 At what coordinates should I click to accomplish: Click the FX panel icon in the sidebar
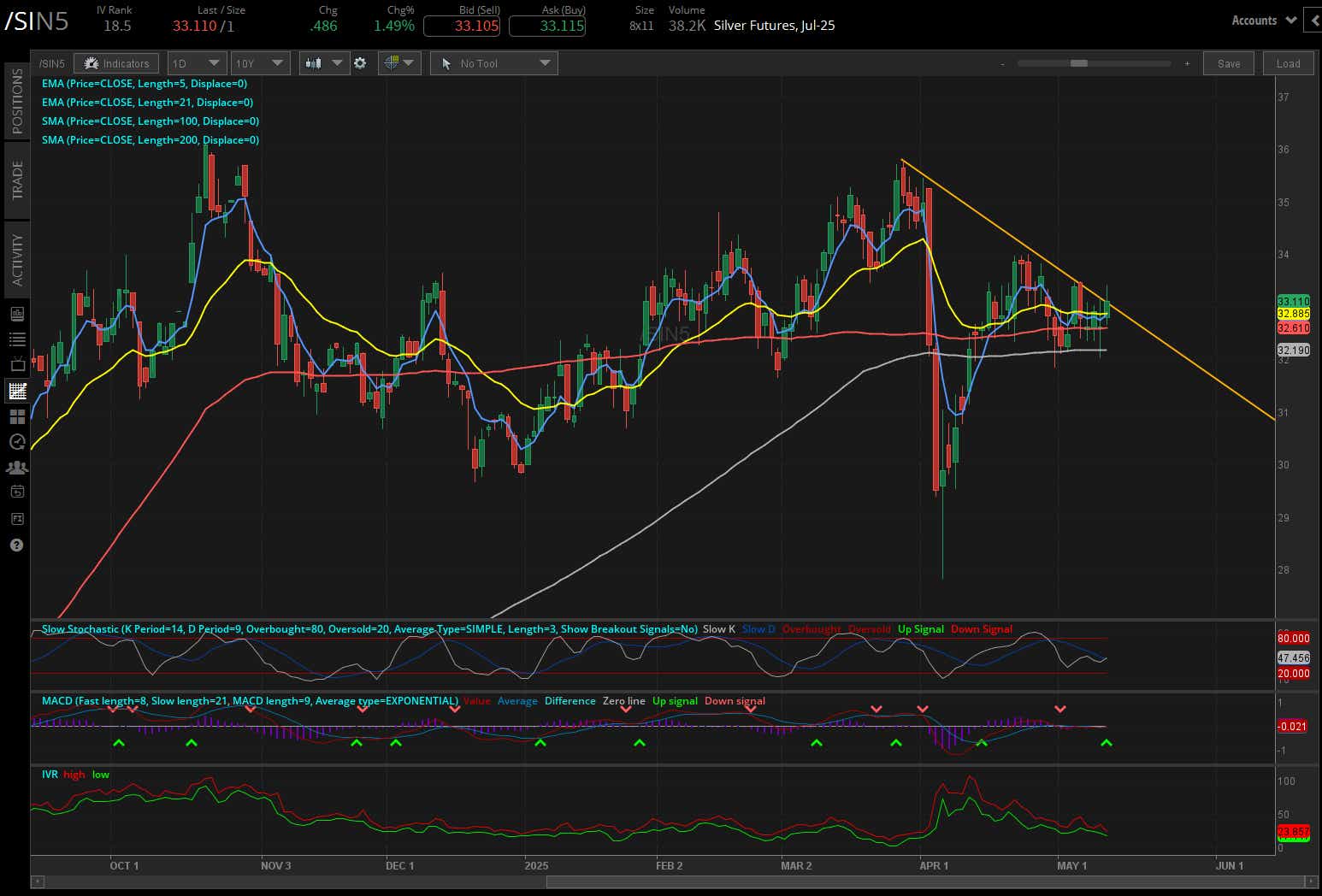tap(16, 519)
